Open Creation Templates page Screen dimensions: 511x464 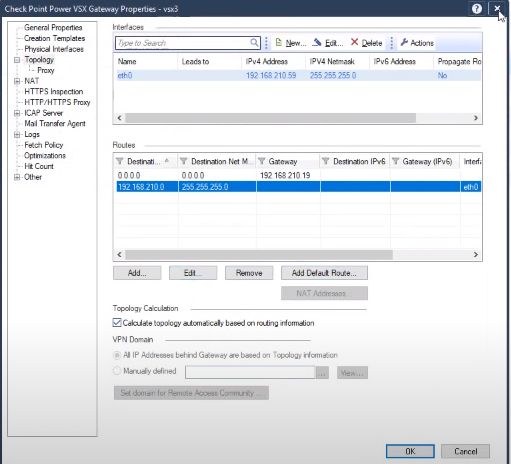[54, 38]
